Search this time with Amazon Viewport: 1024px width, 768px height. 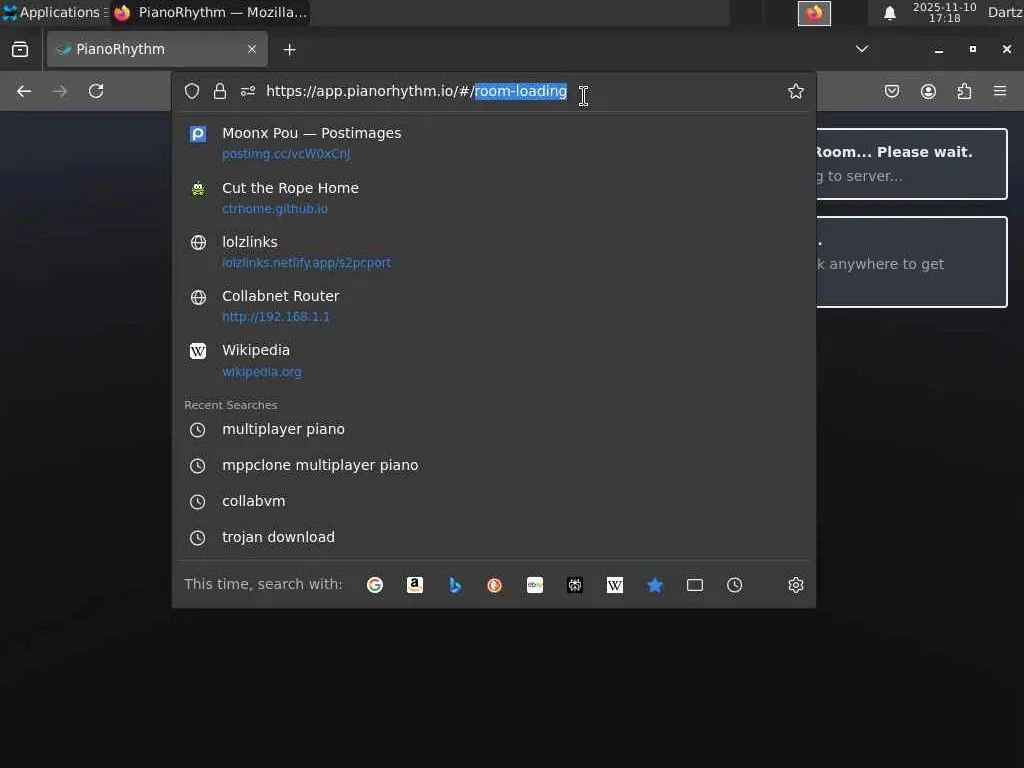415,585
